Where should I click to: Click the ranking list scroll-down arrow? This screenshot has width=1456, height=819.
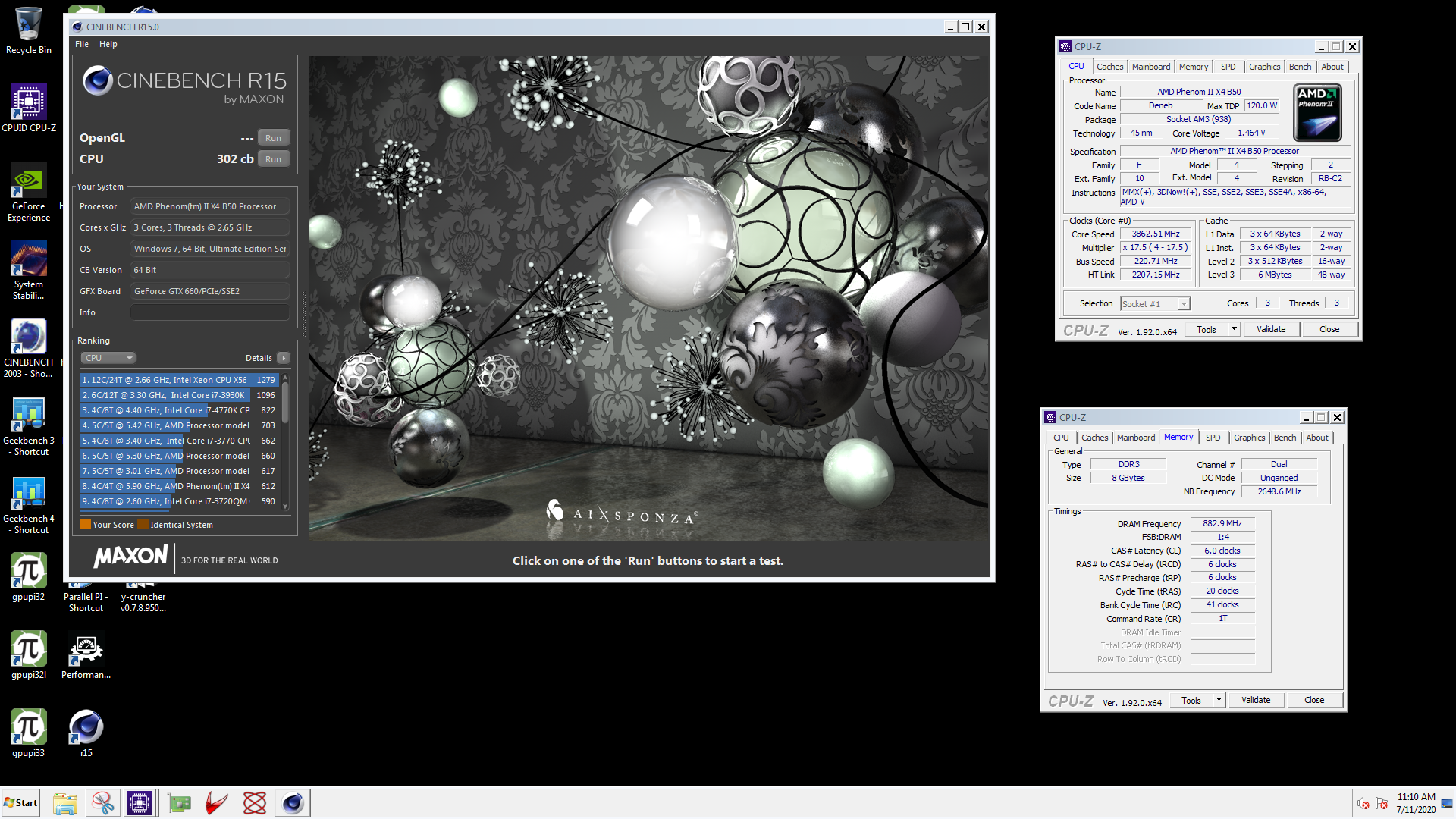(x=285, y=507)
